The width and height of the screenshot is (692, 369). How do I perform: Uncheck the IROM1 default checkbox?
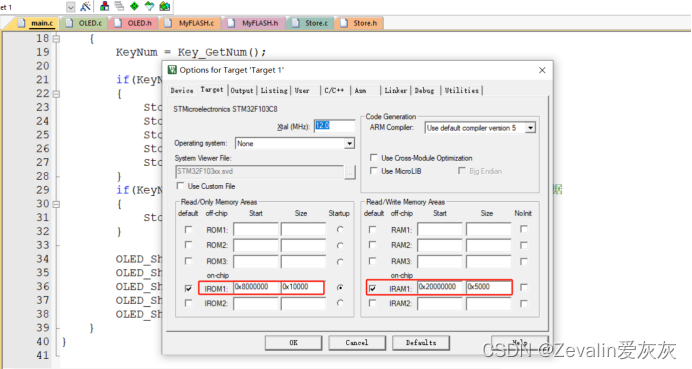click(x=188, y=288)
